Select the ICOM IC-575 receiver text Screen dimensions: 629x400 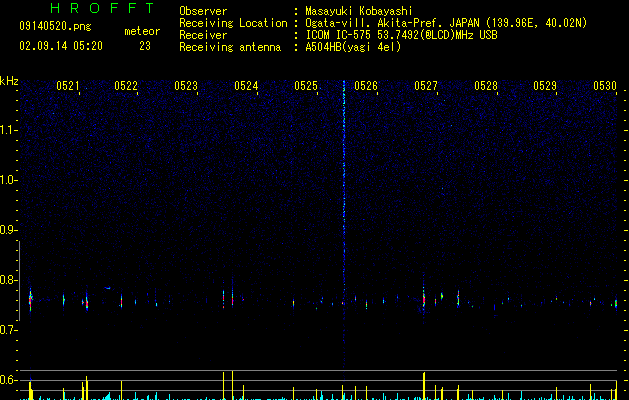tap(401, 35)
